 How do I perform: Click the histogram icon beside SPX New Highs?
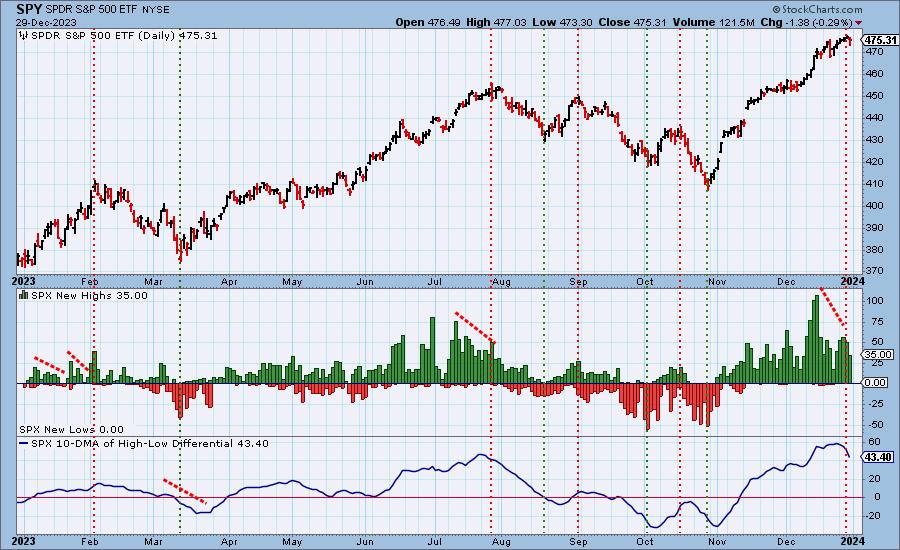(x=24, y=295)
